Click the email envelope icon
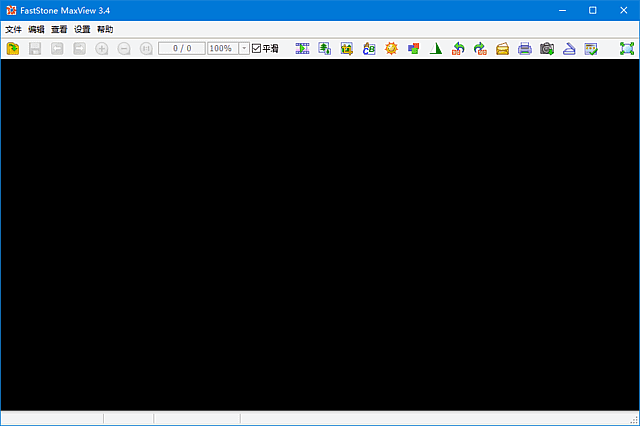The height and width of the screenshot is (426, 640). coord(502,48)
